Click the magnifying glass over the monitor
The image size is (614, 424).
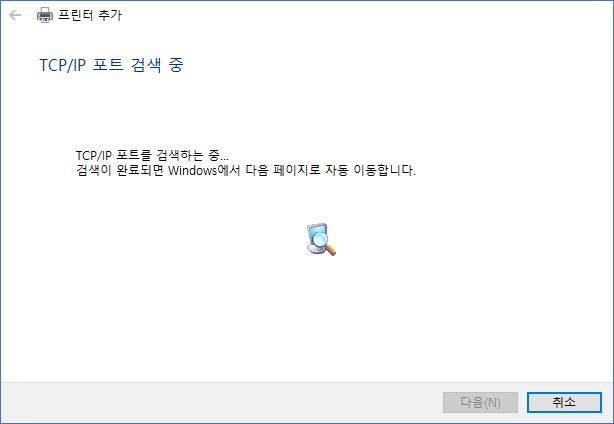(325, 243)
